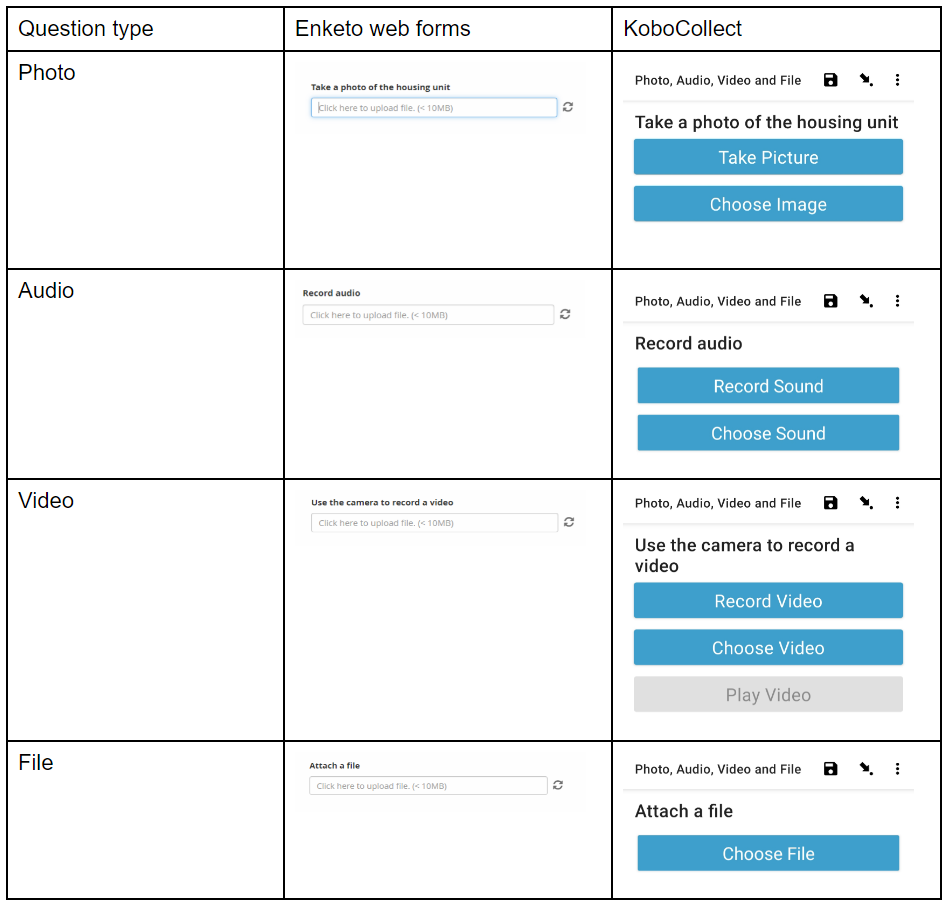This screenshot has height=904, width=946.
Task: Click reset icon beside Record audio upload field
Action: coord(565,314)
